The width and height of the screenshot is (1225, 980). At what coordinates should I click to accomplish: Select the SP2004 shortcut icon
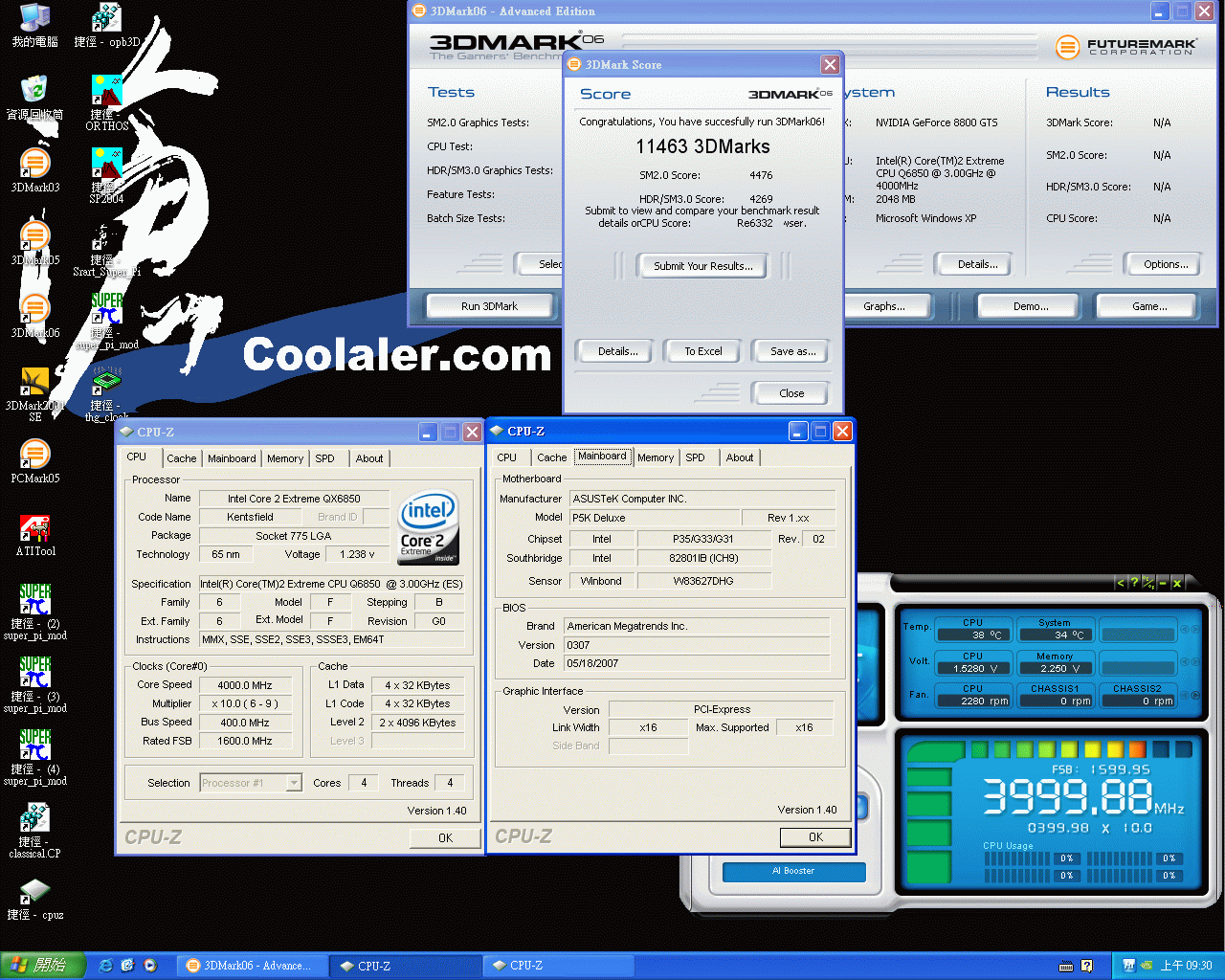tap(107, 176)
